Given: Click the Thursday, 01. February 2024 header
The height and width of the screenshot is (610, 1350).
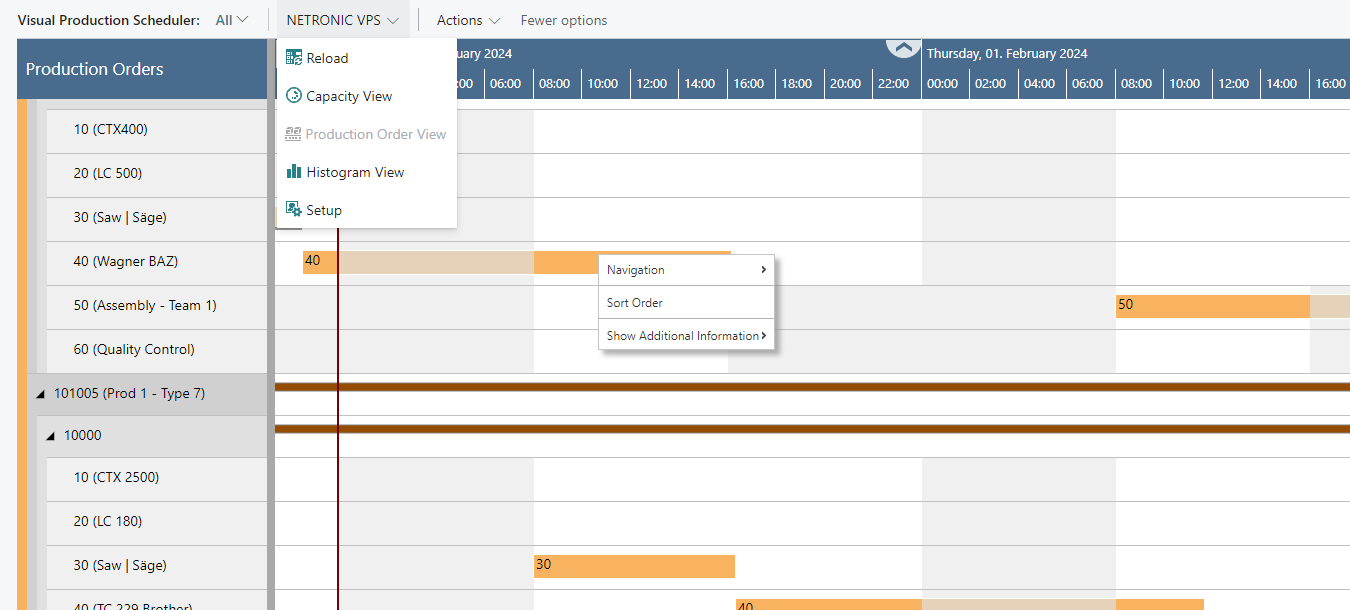Looking at the screenshot, I should coord(1007,53).
